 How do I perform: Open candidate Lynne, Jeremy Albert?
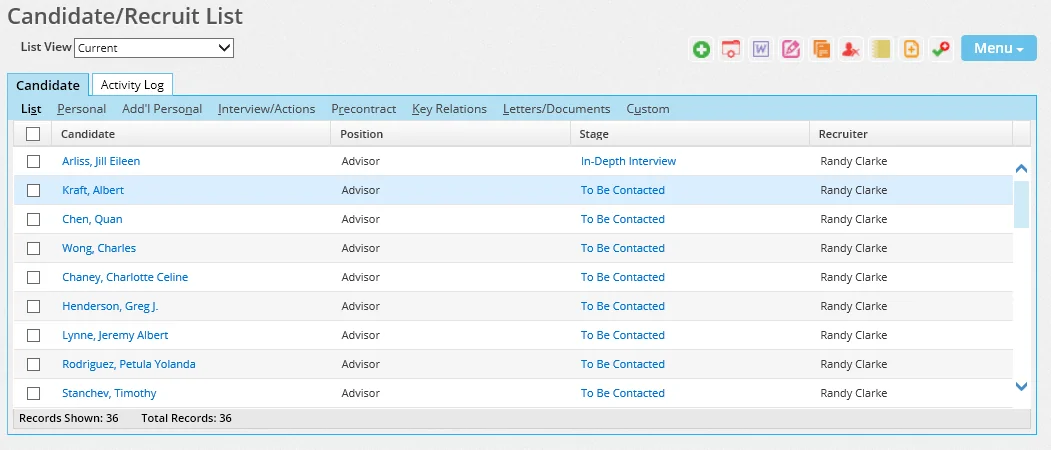click(x=115, y=335)
